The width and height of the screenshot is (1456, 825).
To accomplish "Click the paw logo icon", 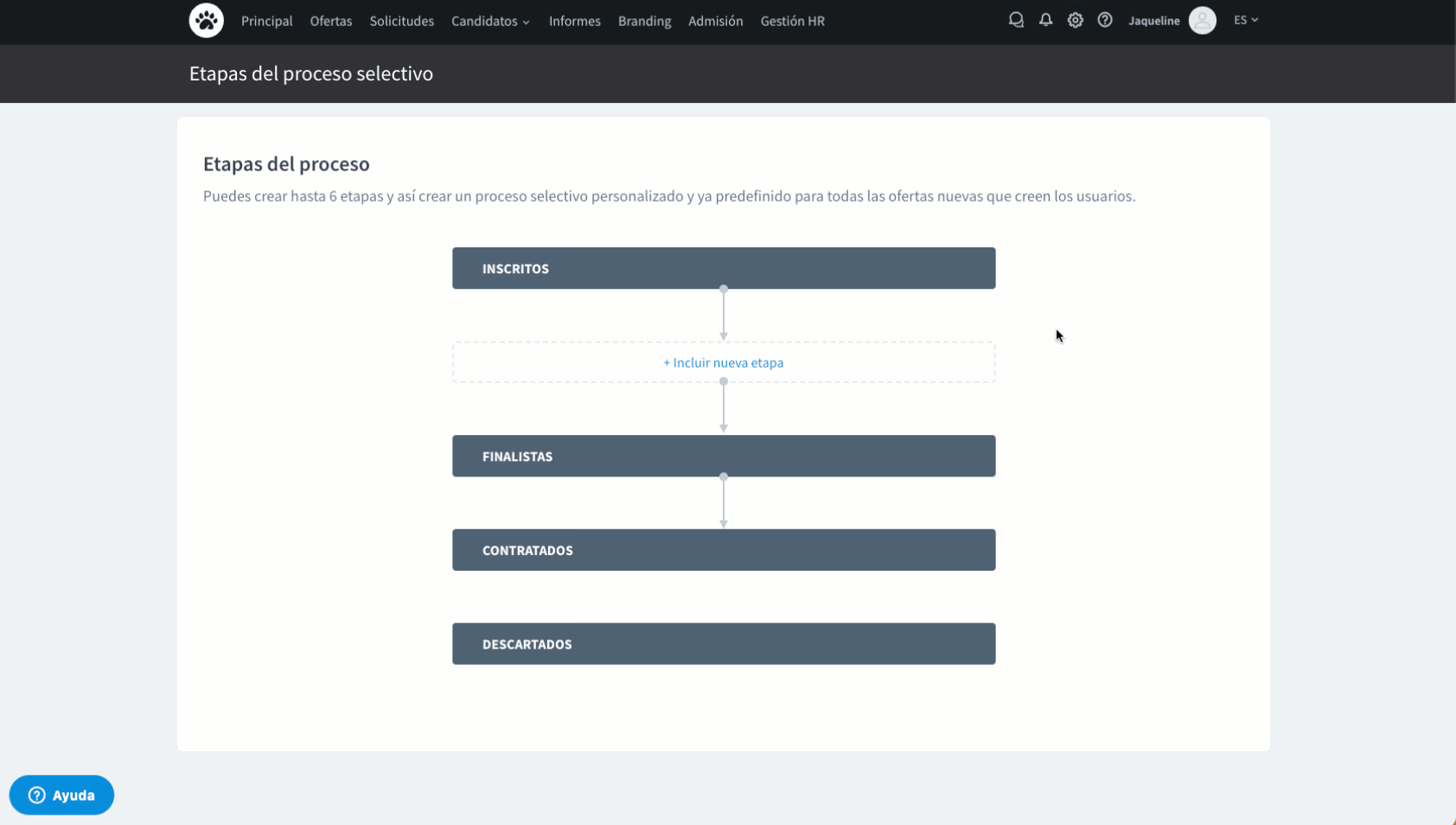I will pyautogui.click(x=206, y=21).
